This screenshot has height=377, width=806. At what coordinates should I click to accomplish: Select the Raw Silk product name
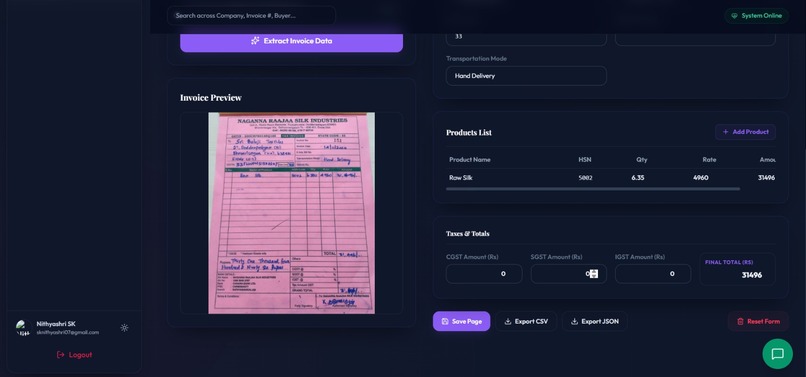click(461, 177)
